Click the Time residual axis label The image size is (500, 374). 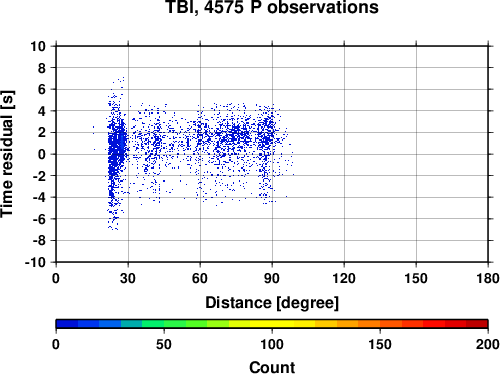click(7, 154)
